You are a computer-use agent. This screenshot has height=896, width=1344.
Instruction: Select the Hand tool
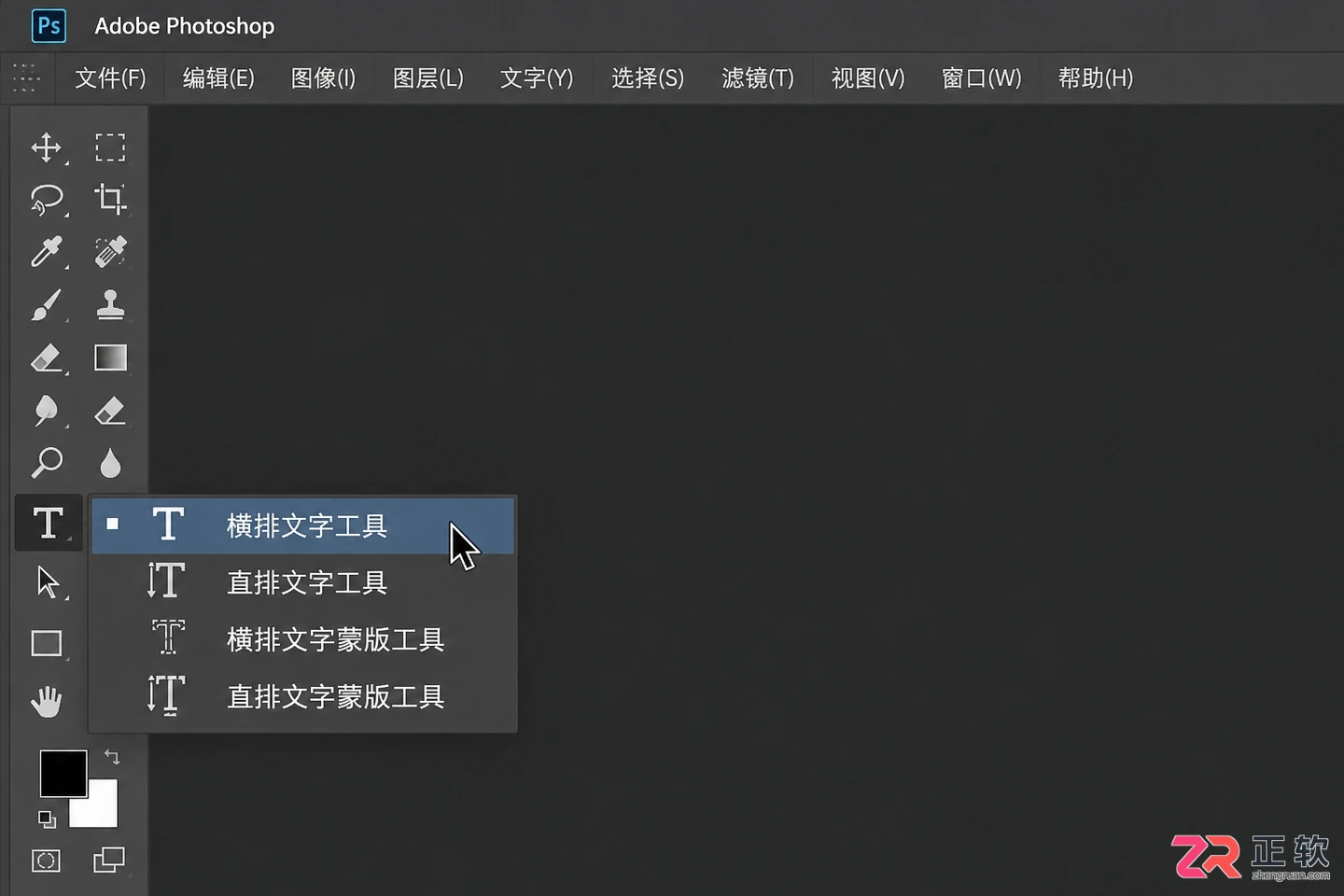(47, 702)
